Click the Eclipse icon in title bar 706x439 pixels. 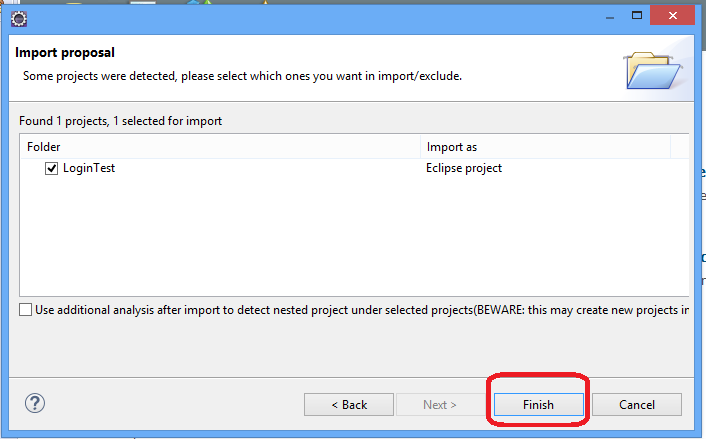point(19,19)
